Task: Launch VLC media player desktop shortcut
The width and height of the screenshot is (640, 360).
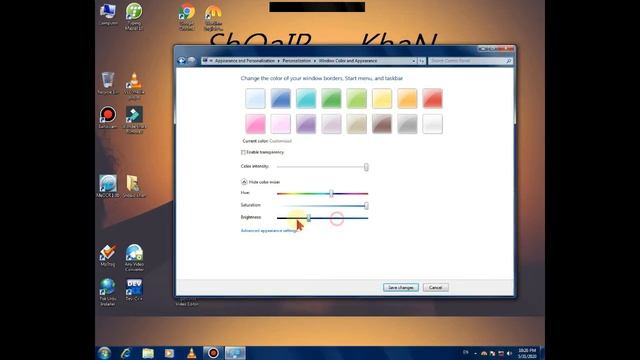Action: pyautogui.click(x=134, y=86)
